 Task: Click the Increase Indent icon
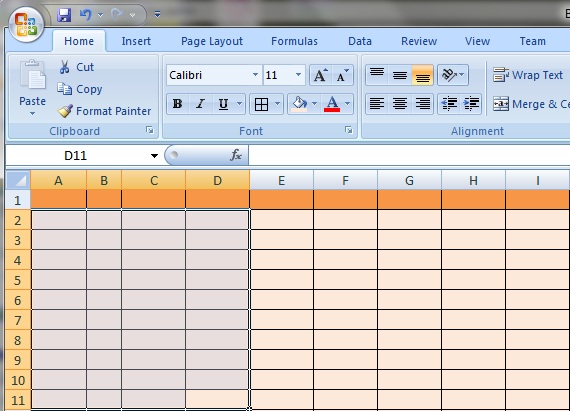[471, 104]
